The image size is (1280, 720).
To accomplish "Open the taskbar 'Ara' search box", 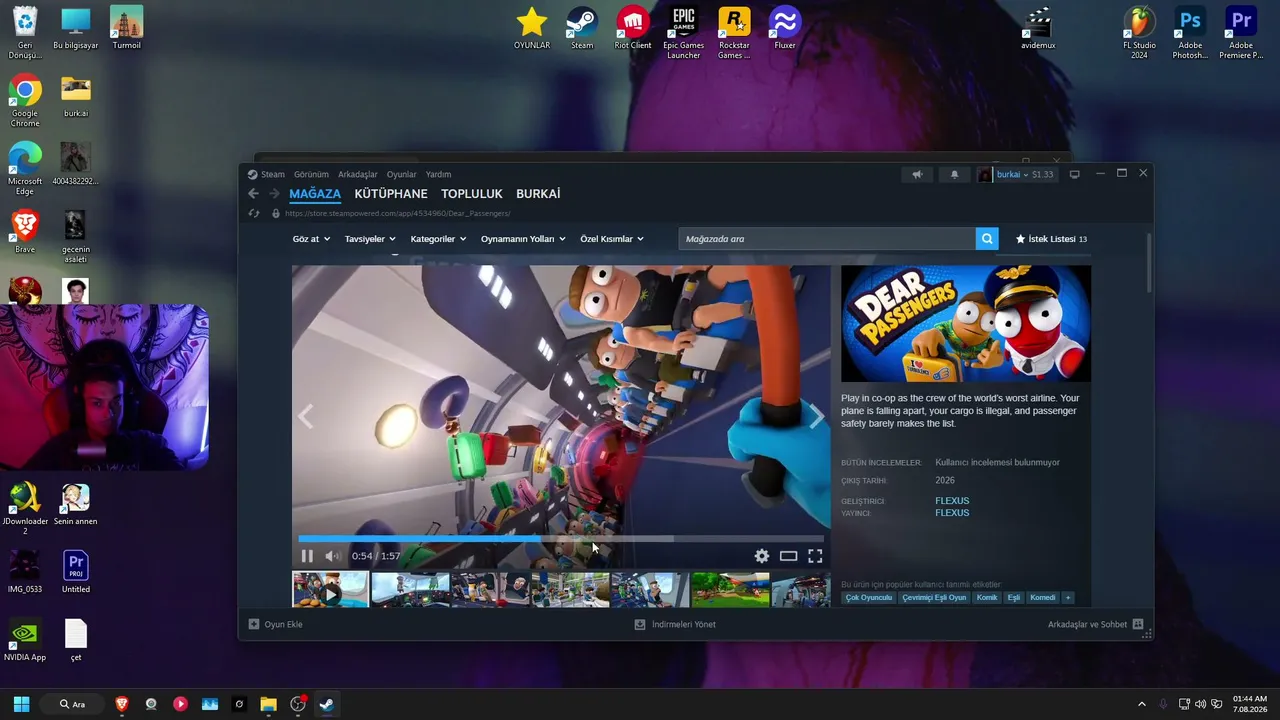I will pyautogui.click(x=72, y=704).
